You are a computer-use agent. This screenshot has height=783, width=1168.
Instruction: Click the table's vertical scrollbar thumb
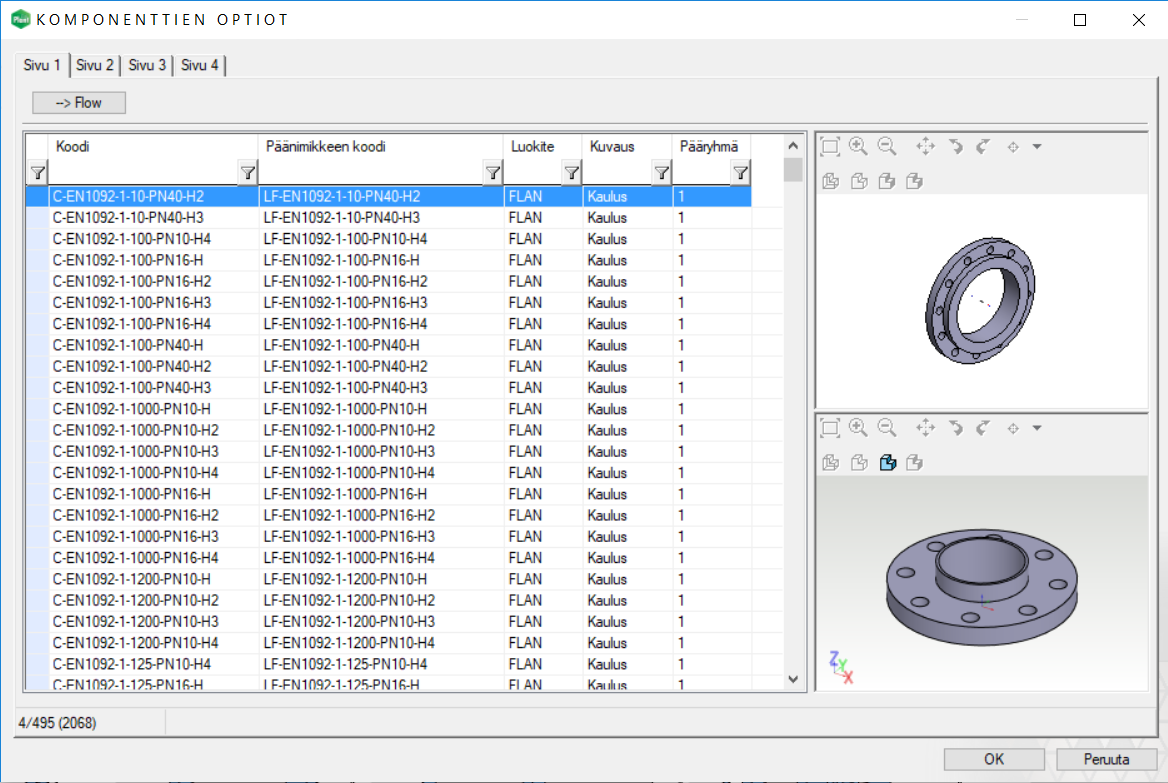793,169
